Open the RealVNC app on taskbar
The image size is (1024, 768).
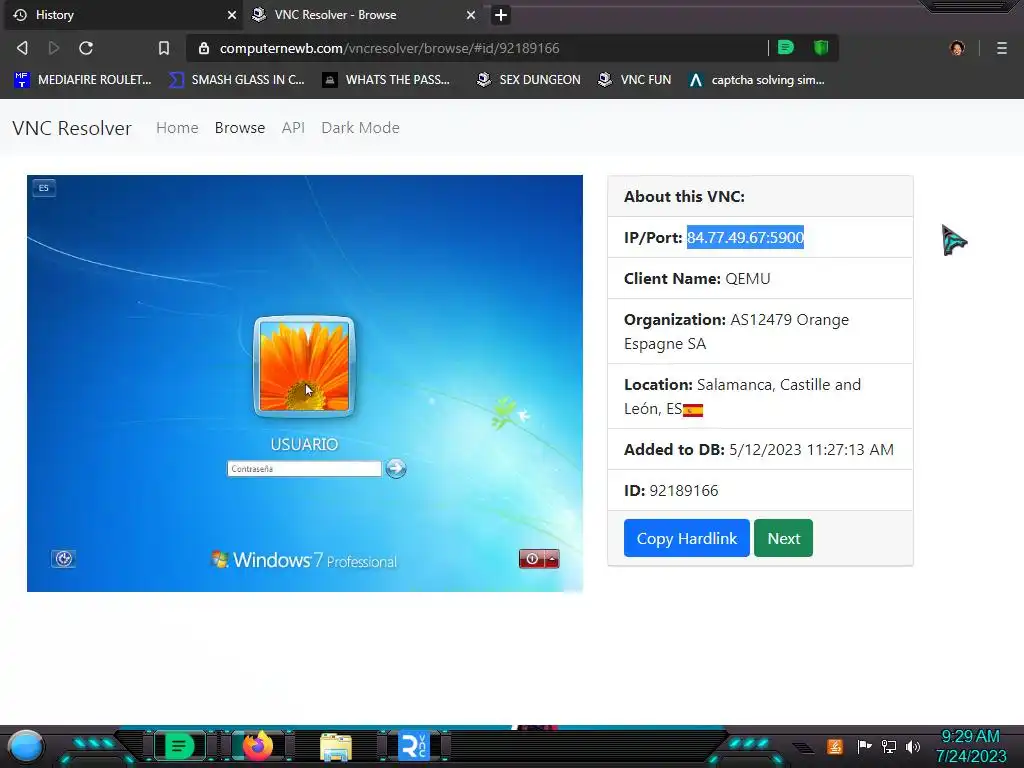click(414, 746)
